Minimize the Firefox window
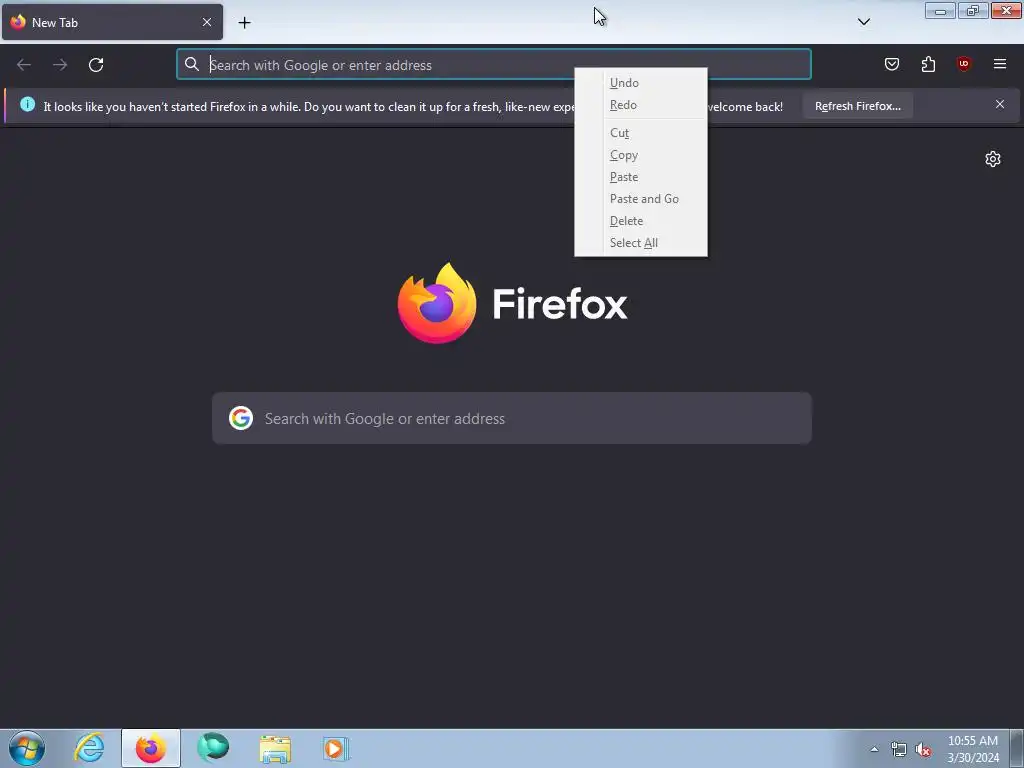1024x768 pixels. 940,11
